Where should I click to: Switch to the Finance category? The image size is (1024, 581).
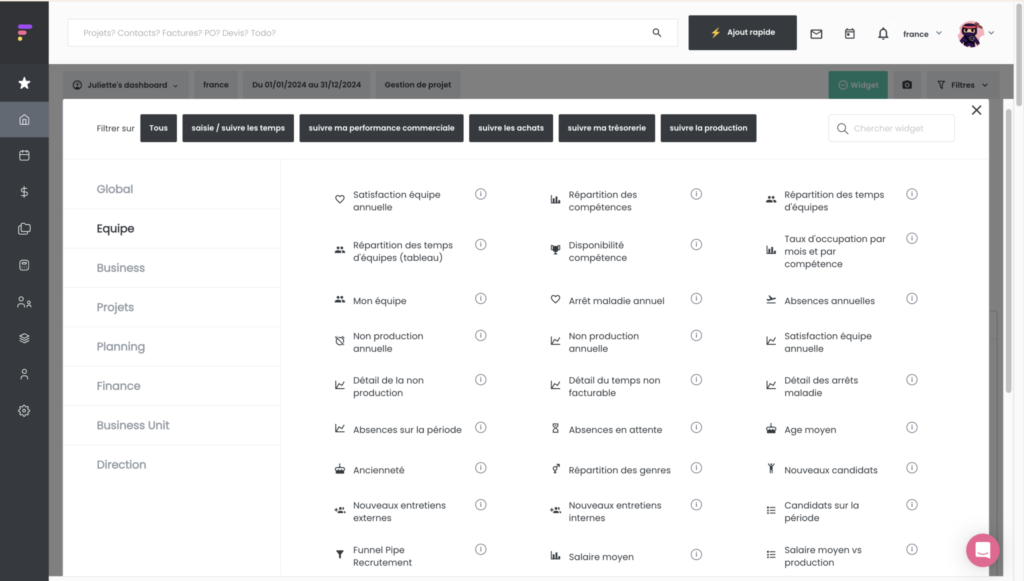click(x=118, y=386)
